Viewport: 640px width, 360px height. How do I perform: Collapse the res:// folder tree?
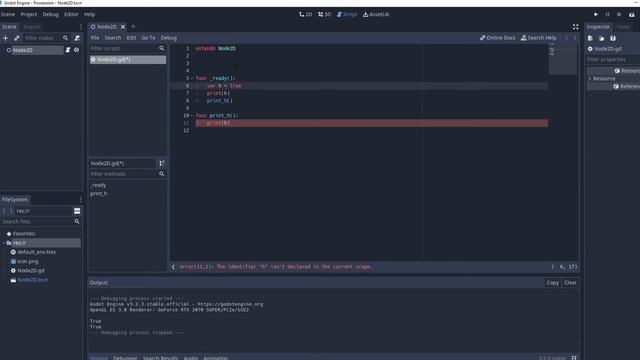click(4, 243)
